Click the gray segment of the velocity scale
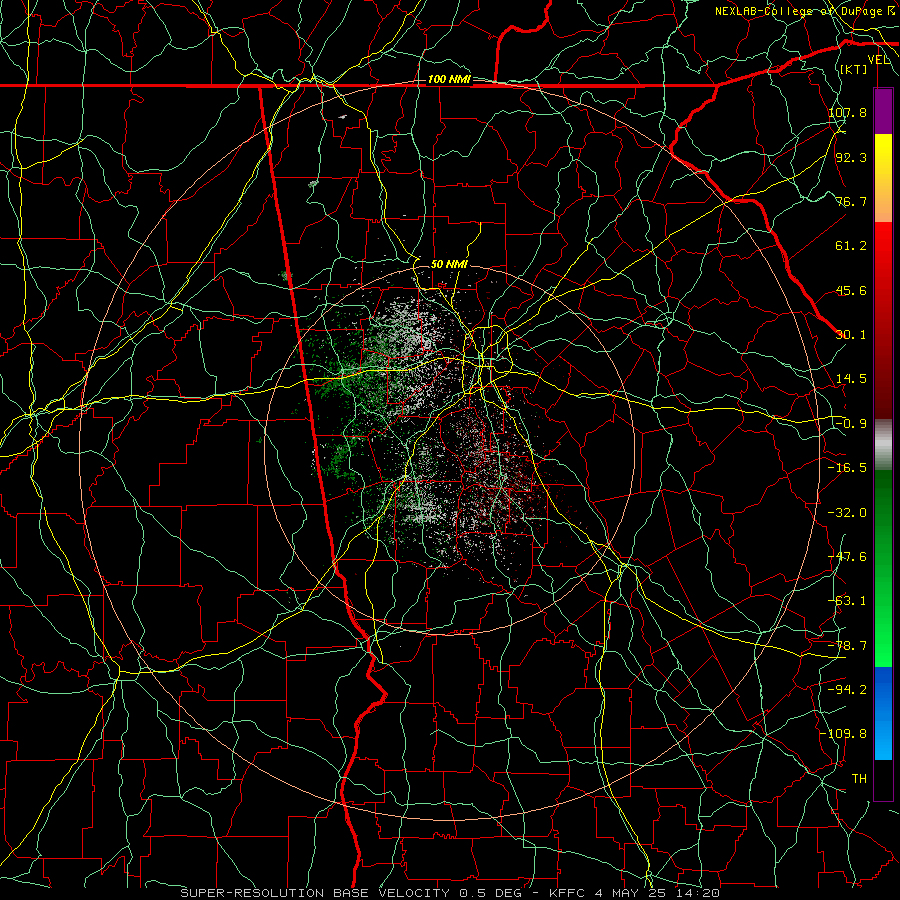This screenshot has height=900, width=900. [883, 445]
